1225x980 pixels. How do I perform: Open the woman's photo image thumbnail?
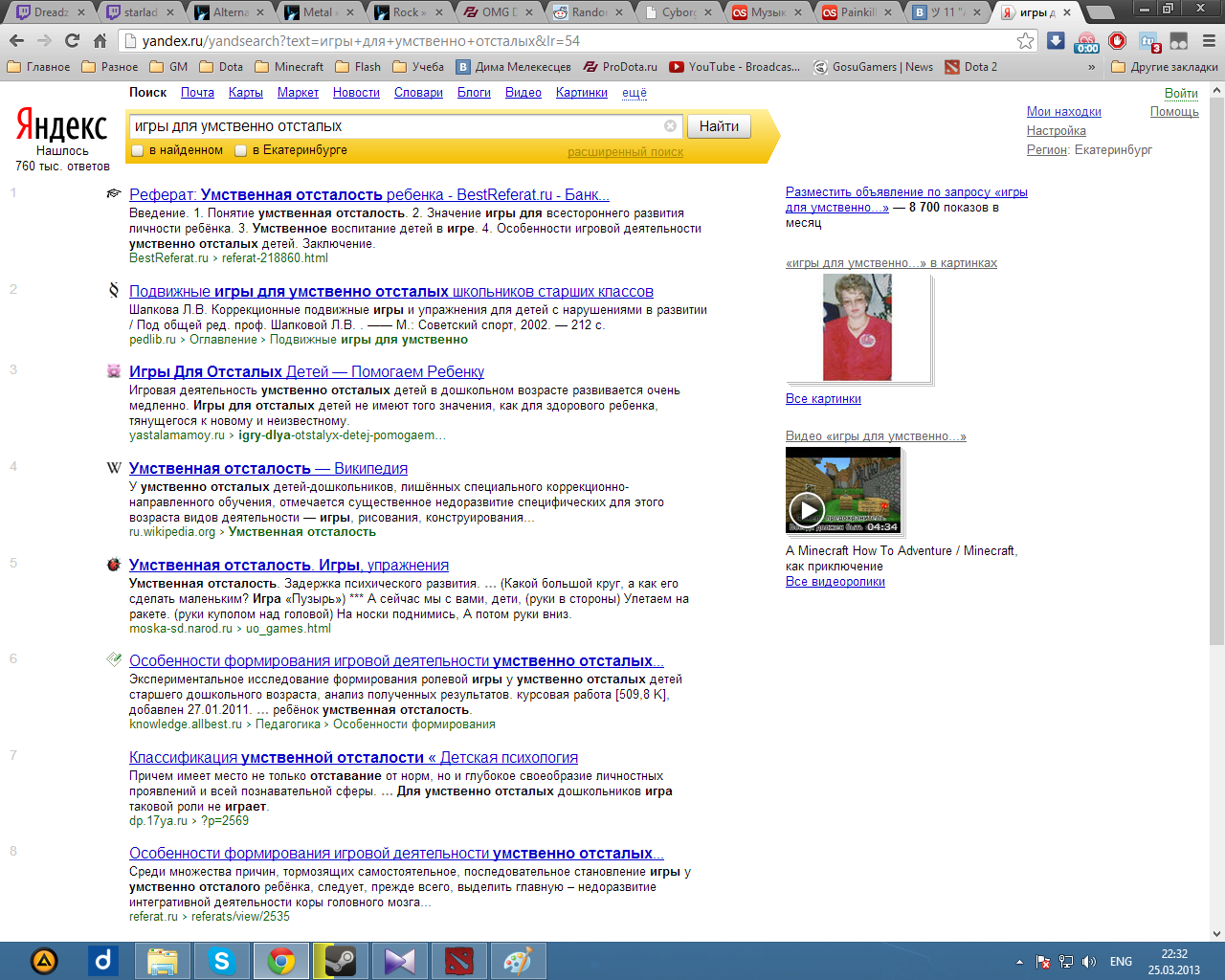857,327
